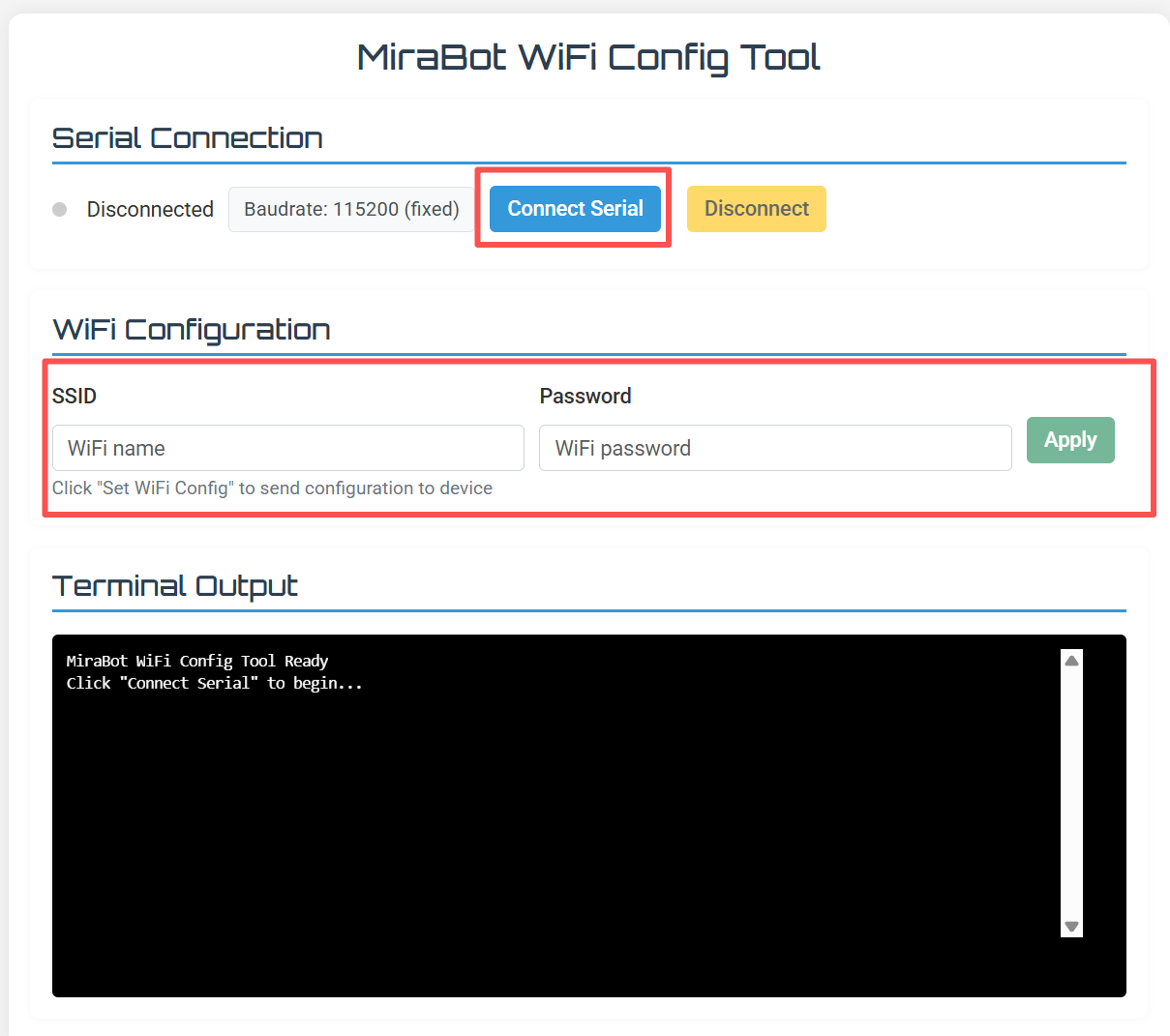Click the MiraBot WiFi Config Tool title
The height and width of the screenshot is (1036, 1170).
pos(588,58)
